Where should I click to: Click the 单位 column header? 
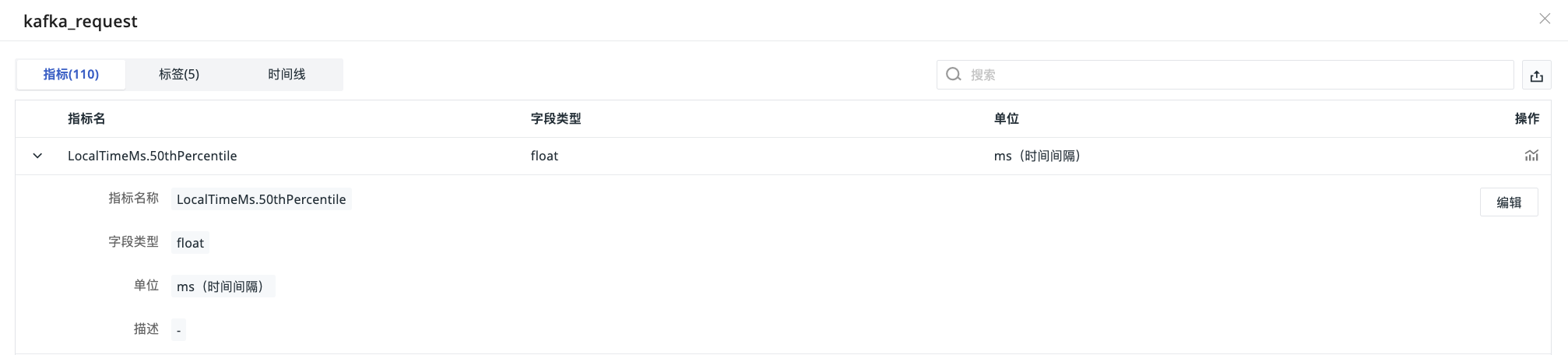pos(1006,119)
